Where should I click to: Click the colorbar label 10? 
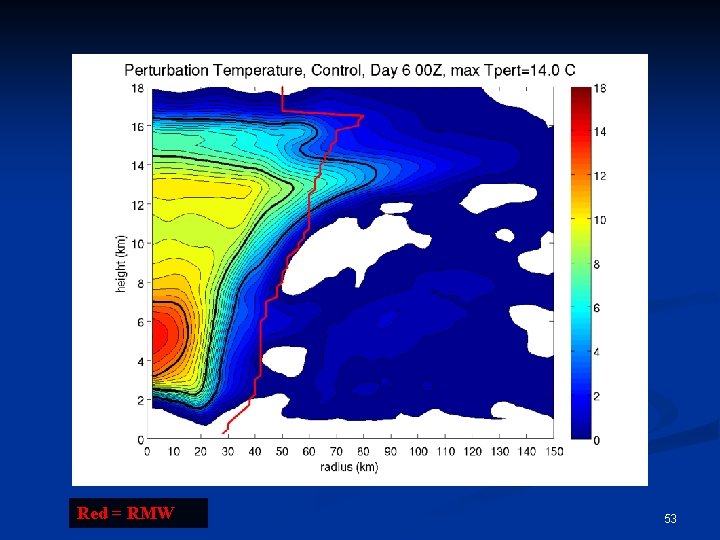click(600, 220)
